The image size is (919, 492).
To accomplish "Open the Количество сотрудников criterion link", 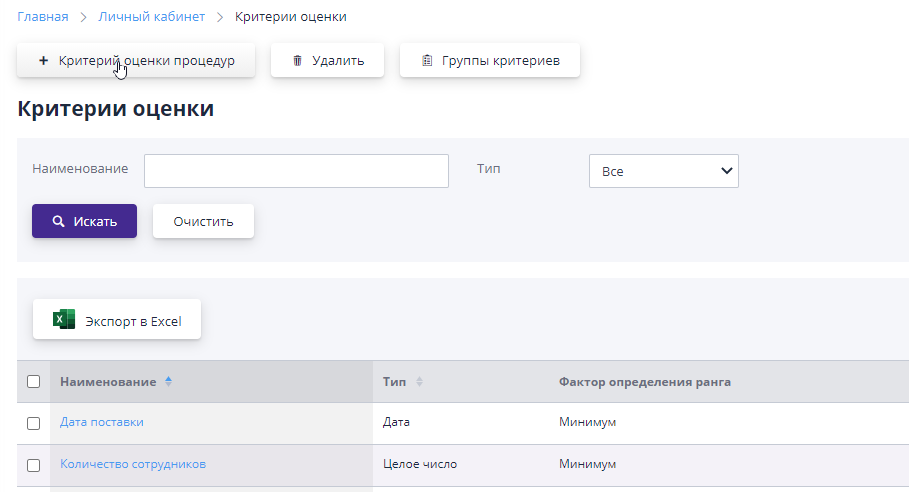I will pyautogui.click(x=133, y=464).
